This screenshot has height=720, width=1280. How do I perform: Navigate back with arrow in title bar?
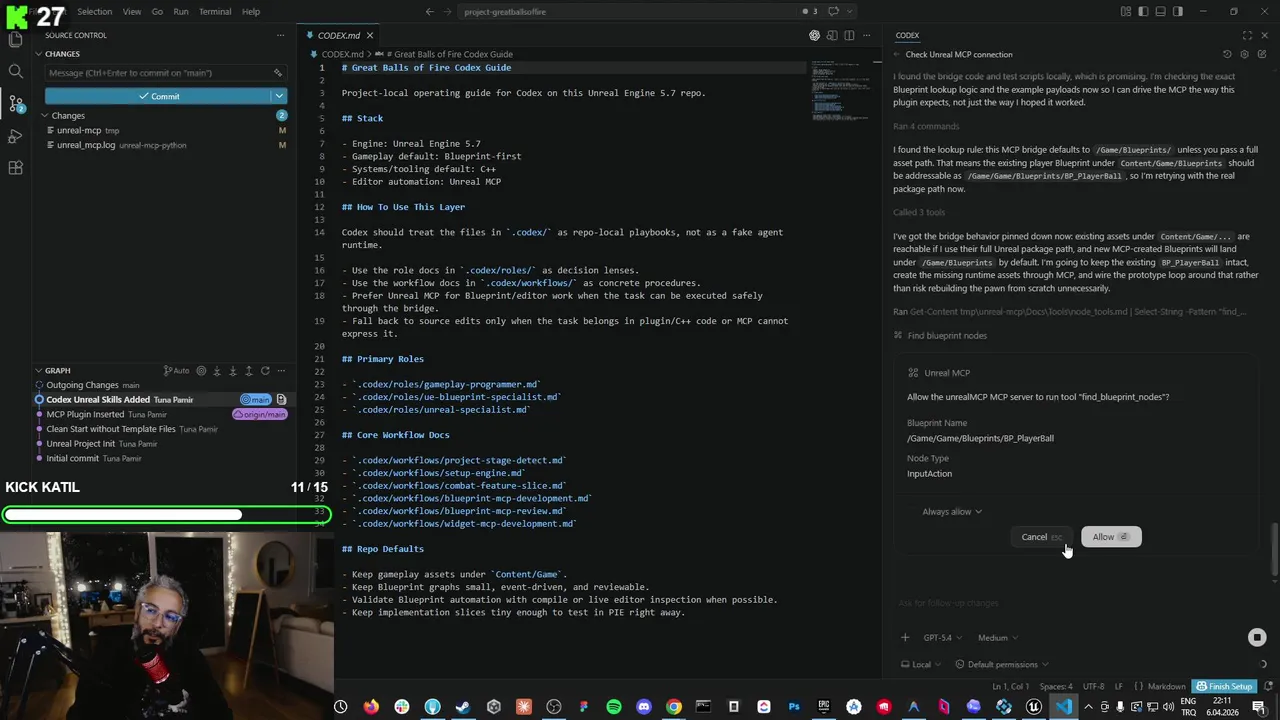pyautogui.click(x=430, y=12)
